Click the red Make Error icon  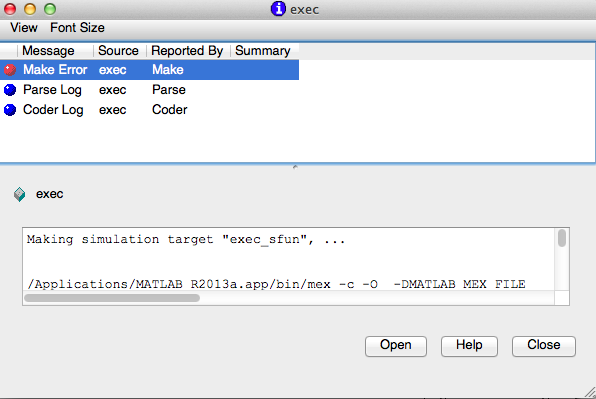tap(10, 70)
